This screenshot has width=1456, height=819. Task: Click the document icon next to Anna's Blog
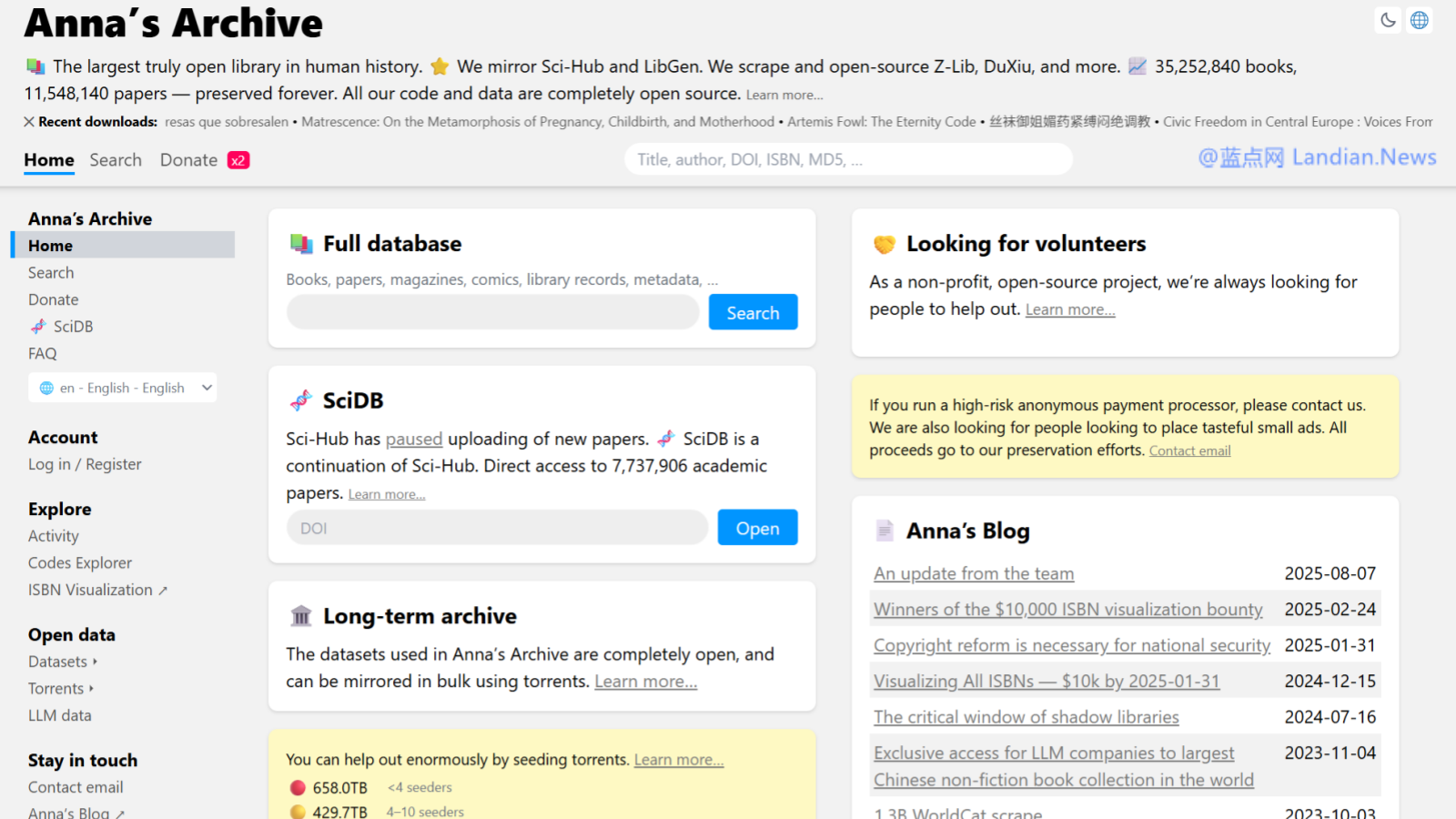click(x=884, y=531)
